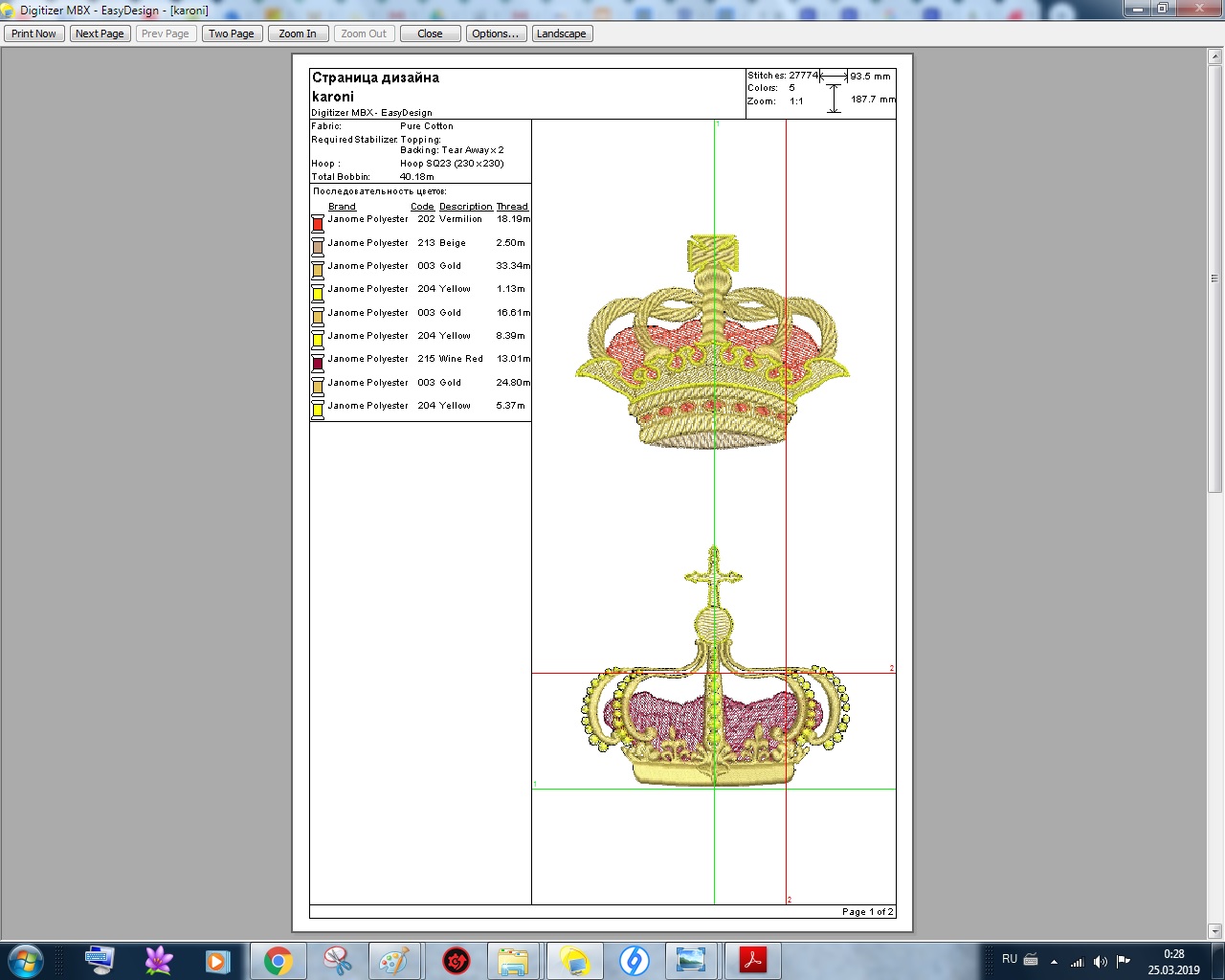Click the Print Now button
The width and height of the screenshot is (1225, 980).
pos(34,33)
